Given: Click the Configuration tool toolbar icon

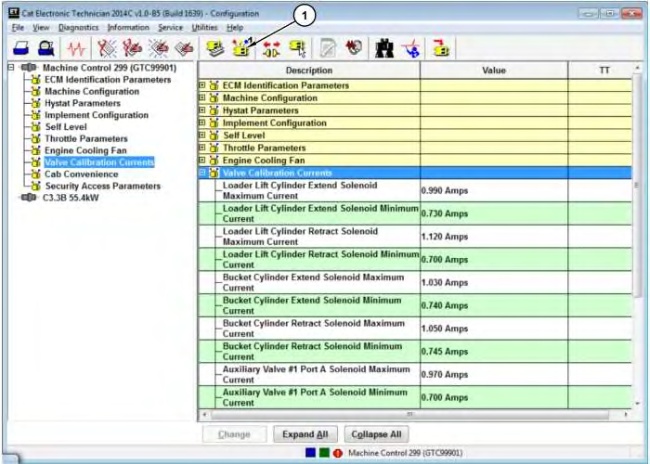Looking at the screenshot, I should (x=241, y=48).
